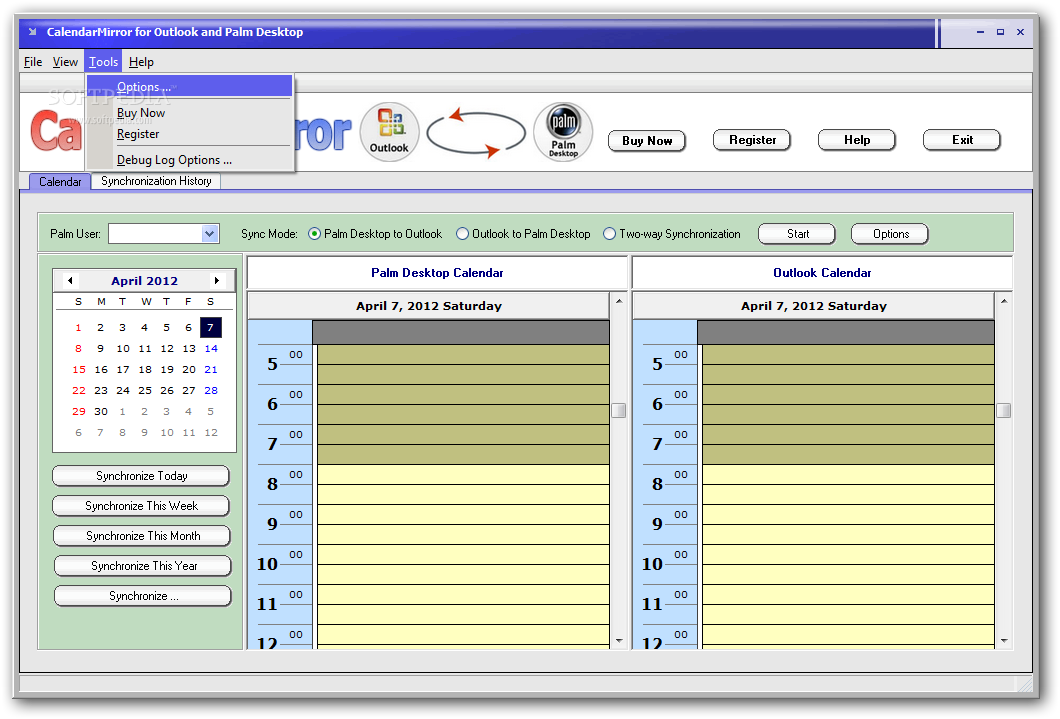This screenshot has width=1060, height=719.
Task: Click the Outlook Calendar heading
Action: tap(822, 273)
